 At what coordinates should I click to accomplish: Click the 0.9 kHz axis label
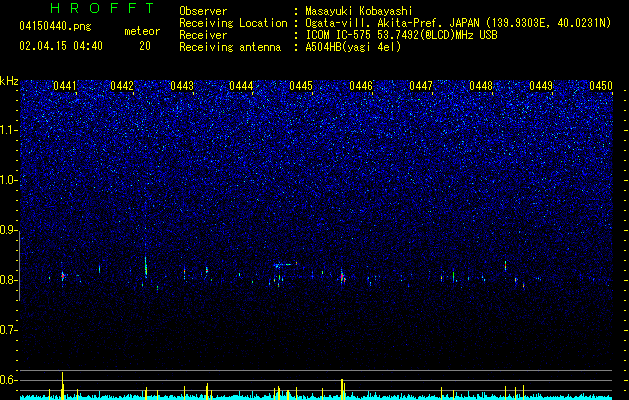point(9,230)
